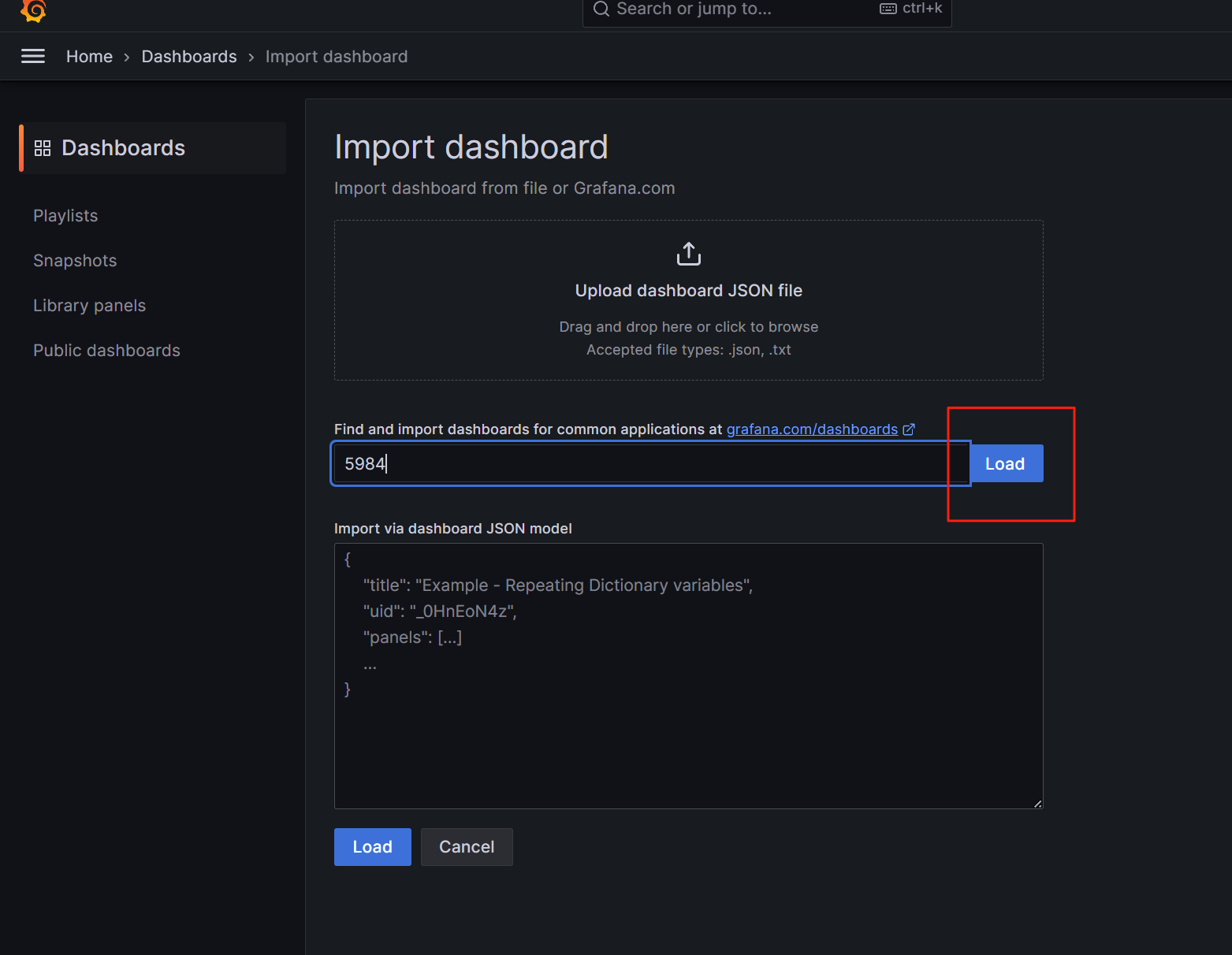Viewport: 1232px width, 955px height.
Task: Click into the dashboard JSON model textarea
Action: [x=689, y=676]
